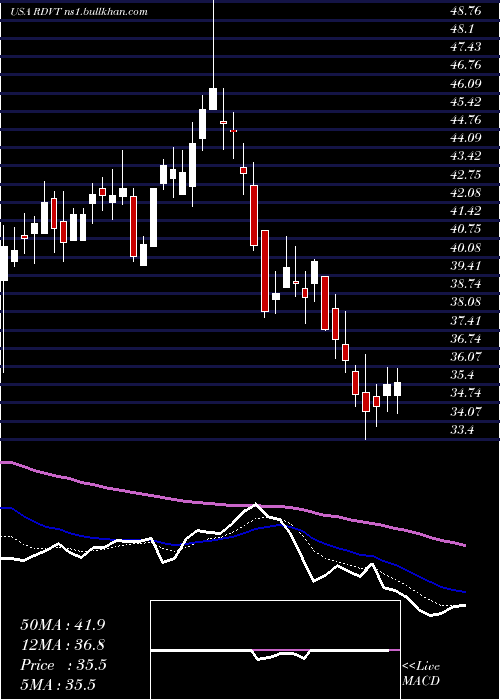Image resolution: width=500 pixels, height=700 pixels.
Task: Select the 34.74 price axis label
Action: [x=465, y=393]
